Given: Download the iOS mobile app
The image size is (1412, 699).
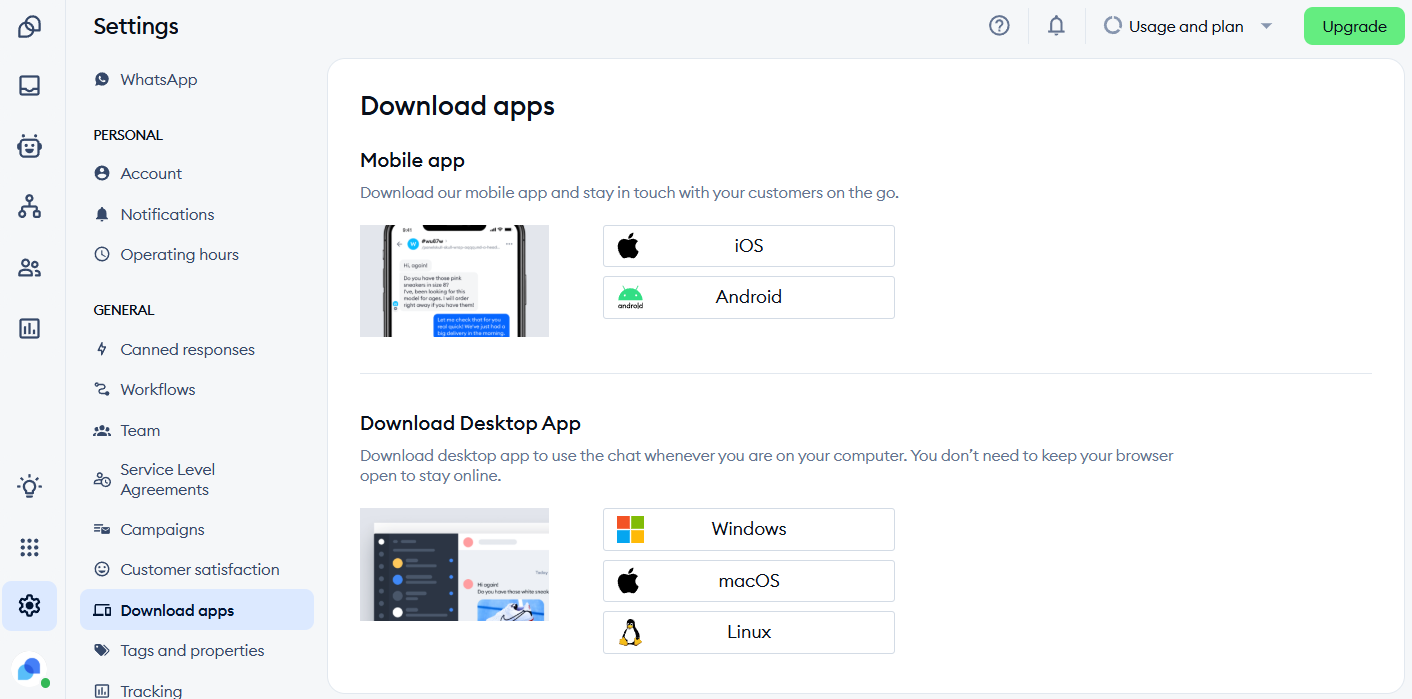Looking at the screenshot, I should click(x=749, y=246).
